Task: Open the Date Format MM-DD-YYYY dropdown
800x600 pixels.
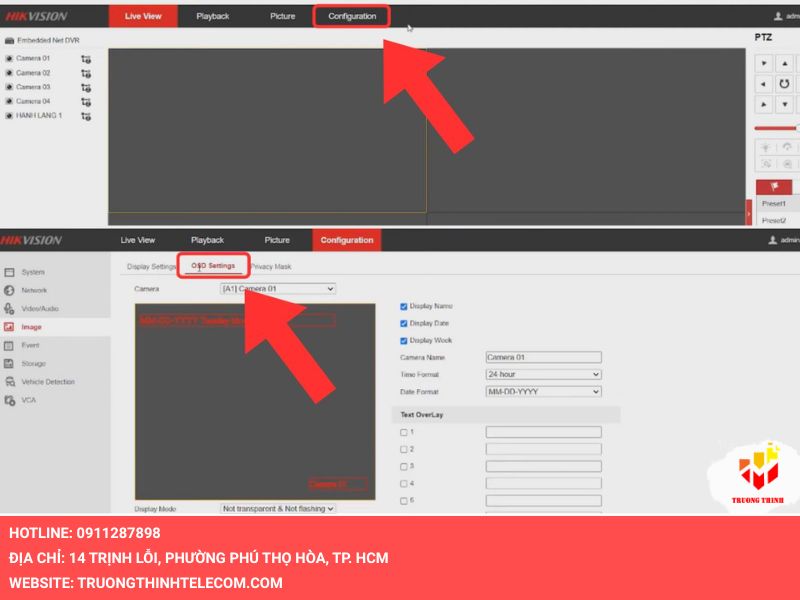Action: pos(543,392)
